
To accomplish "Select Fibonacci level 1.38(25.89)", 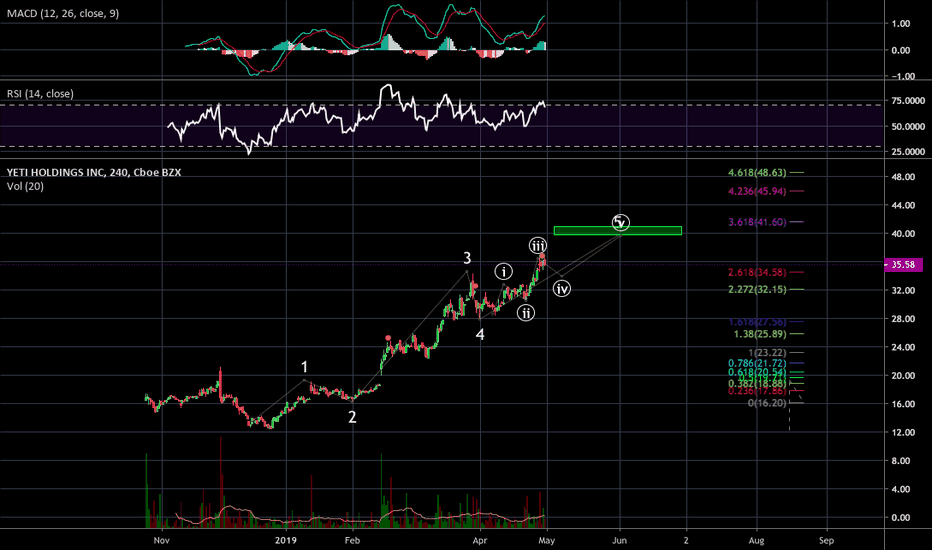I will pos(760,334).
